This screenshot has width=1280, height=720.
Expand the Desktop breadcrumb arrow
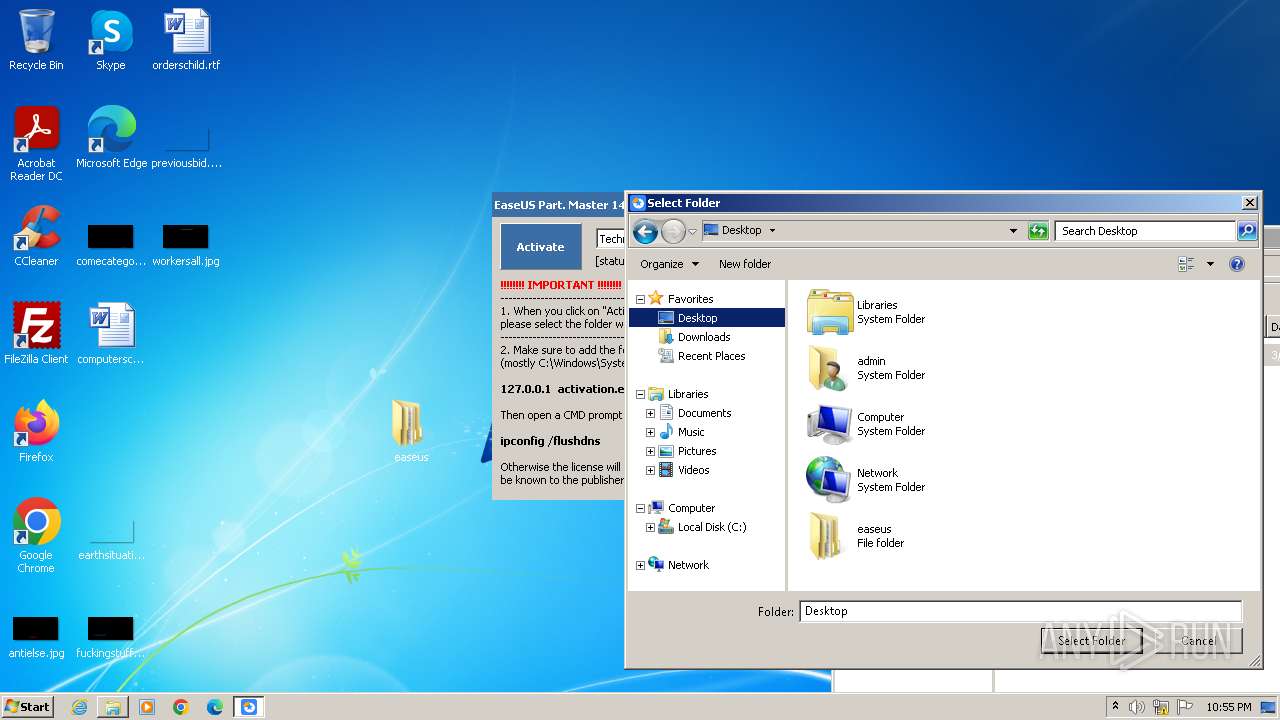click(772, 231)
